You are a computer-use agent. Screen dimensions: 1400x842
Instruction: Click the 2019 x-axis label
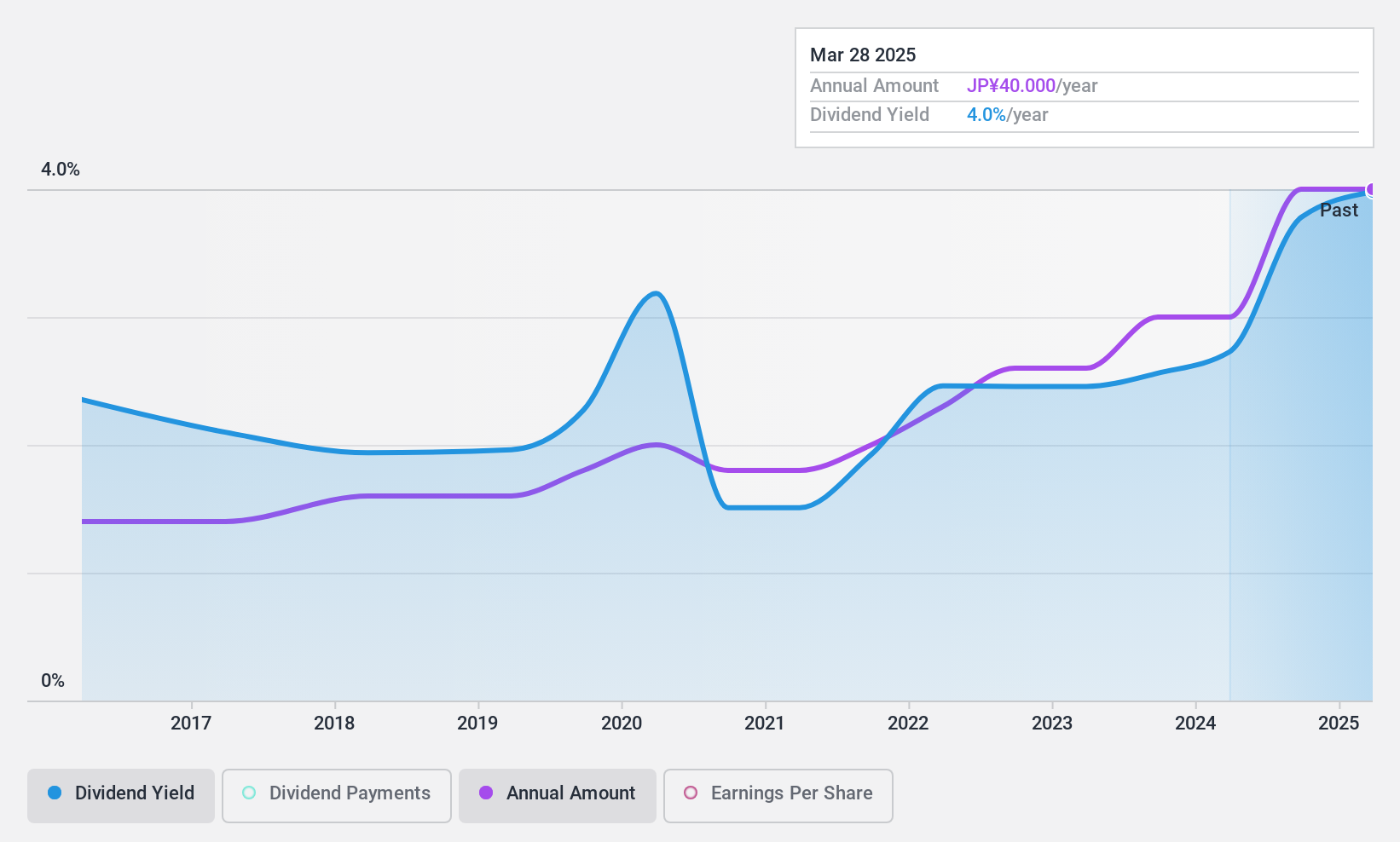click(477, 724)
